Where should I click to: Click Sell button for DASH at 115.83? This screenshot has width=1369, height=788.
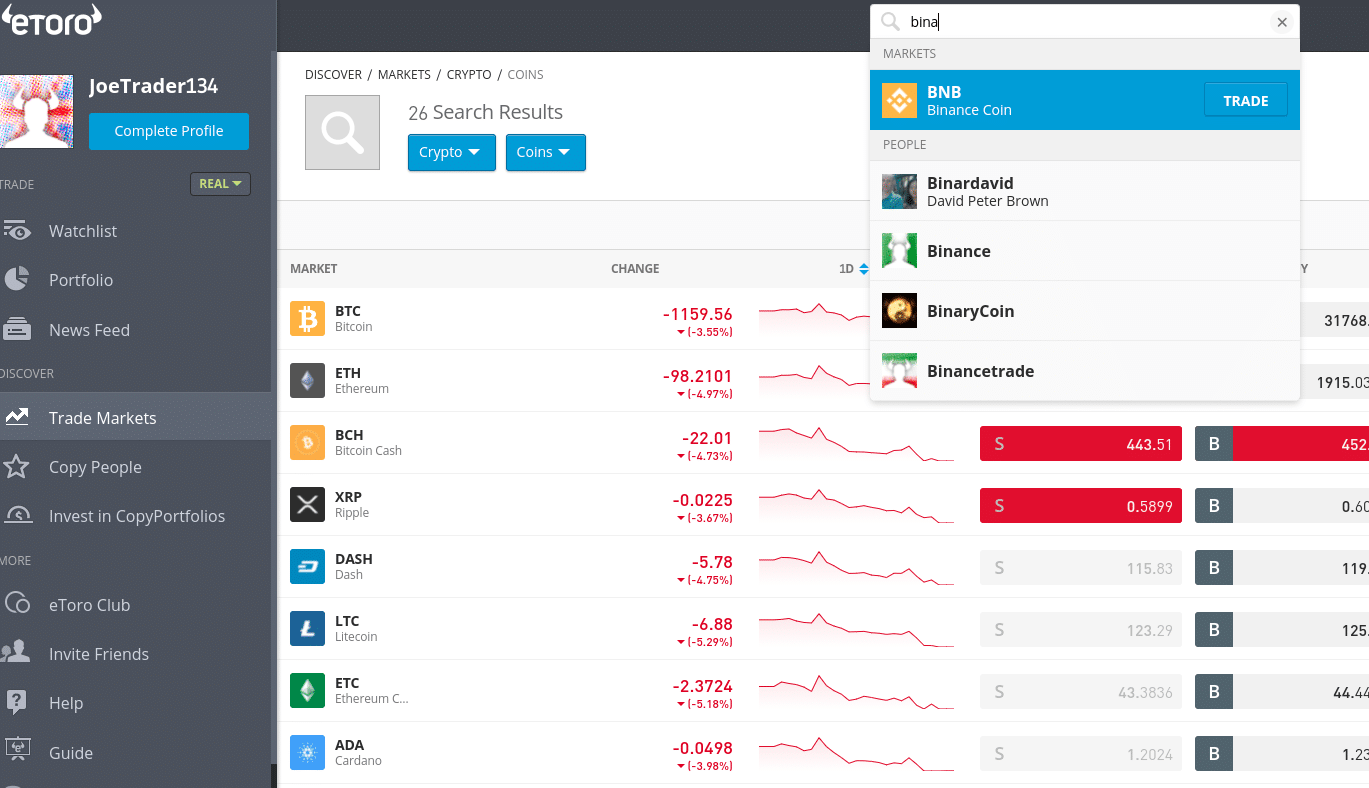[1081, 568]
